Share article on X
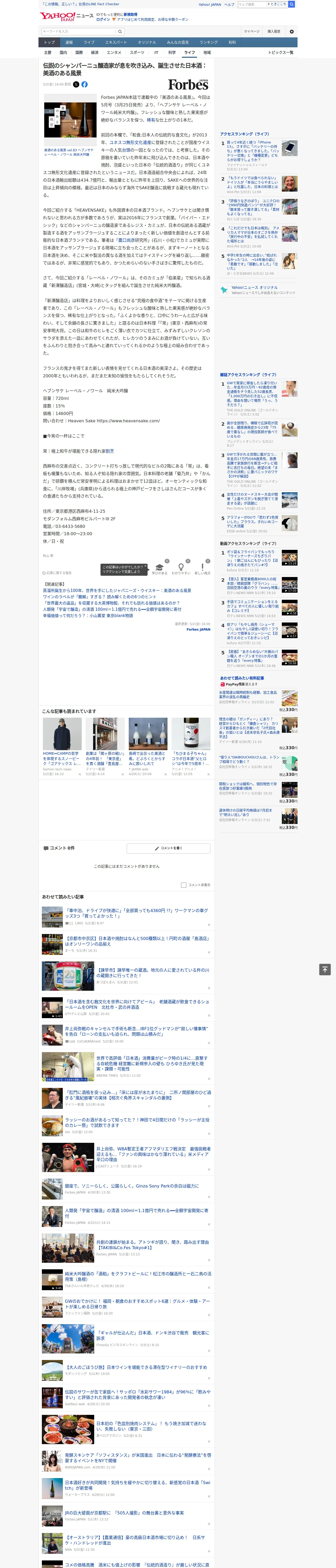 pos(76,85)
